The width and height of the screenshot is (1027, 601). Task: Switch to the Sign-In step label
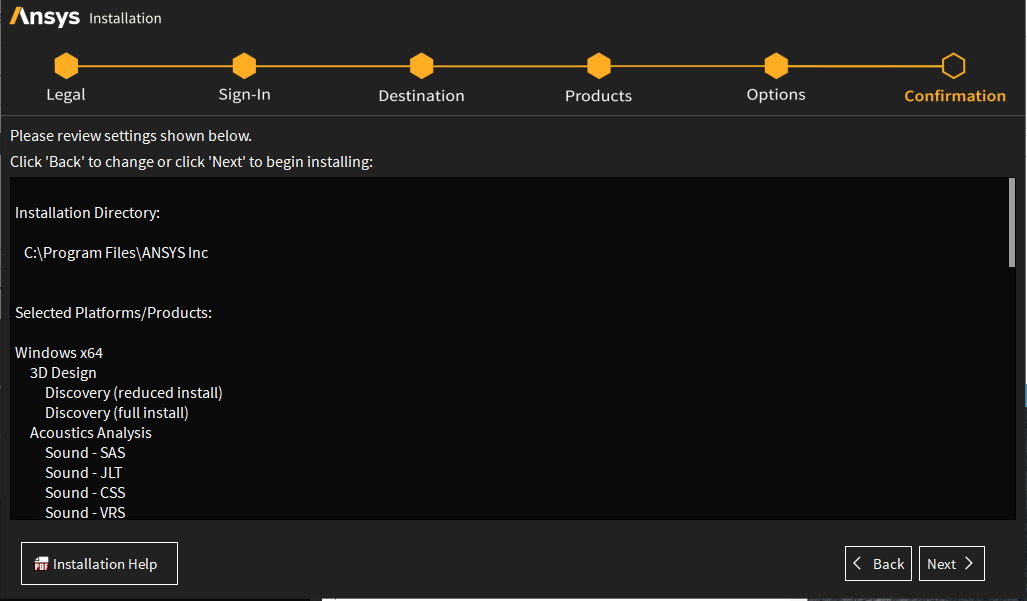(244, 95)
